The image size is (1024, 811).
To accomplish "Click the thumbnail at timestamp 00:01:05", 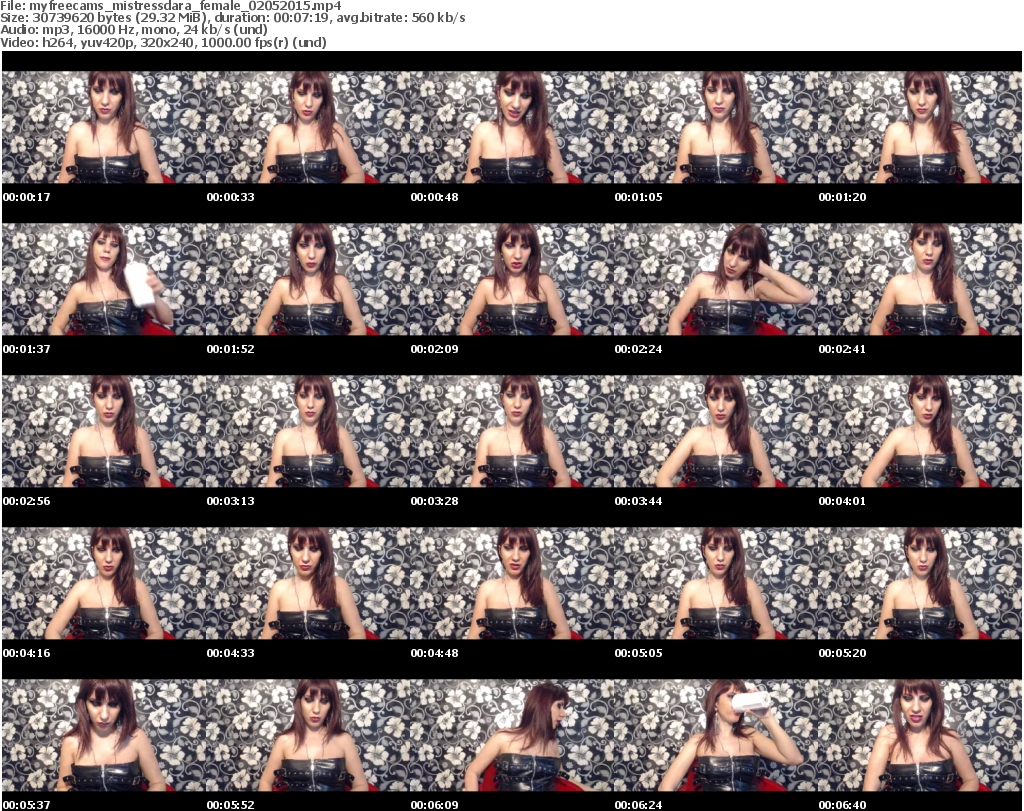I will click(716, 127).
